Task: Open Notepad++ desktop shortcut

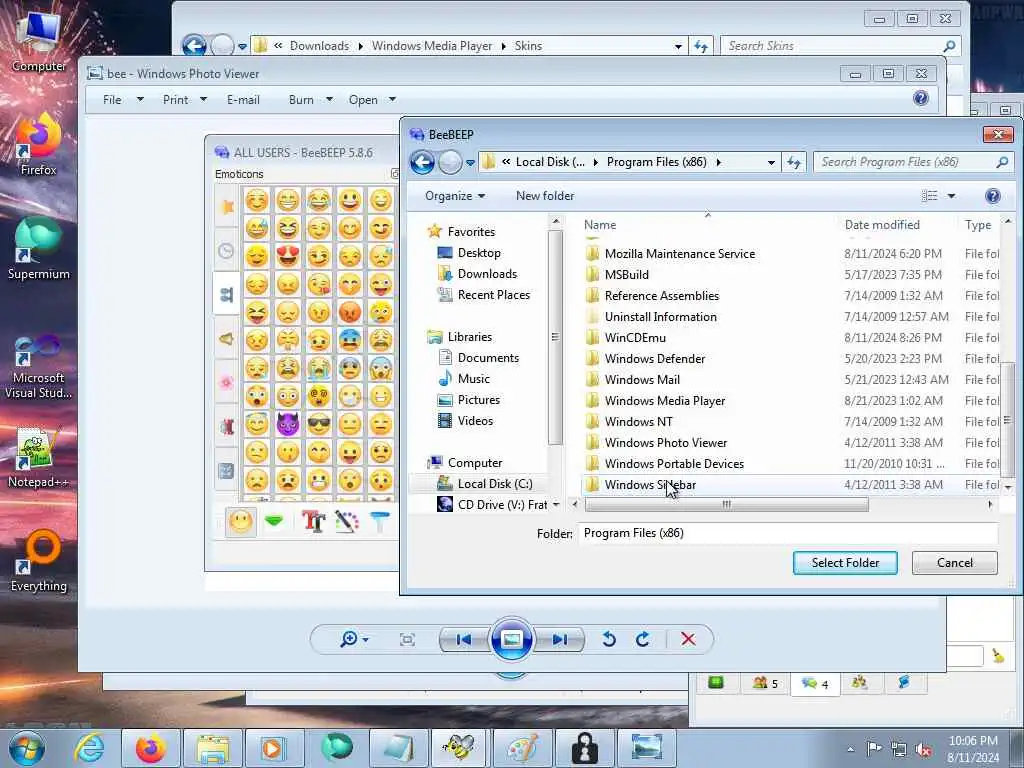Action: point(38,457)
